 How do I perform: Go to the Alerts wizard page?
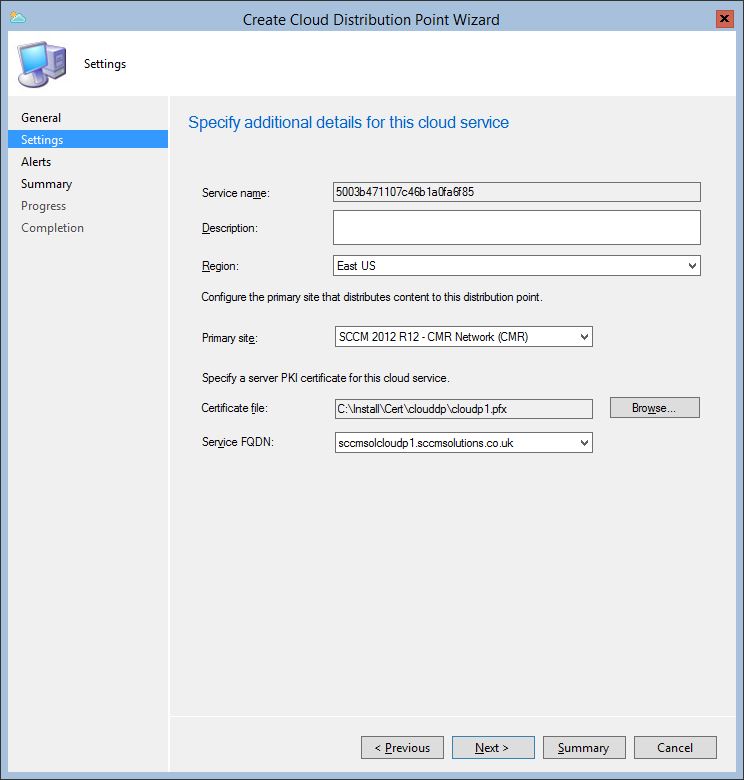(36, 162)
